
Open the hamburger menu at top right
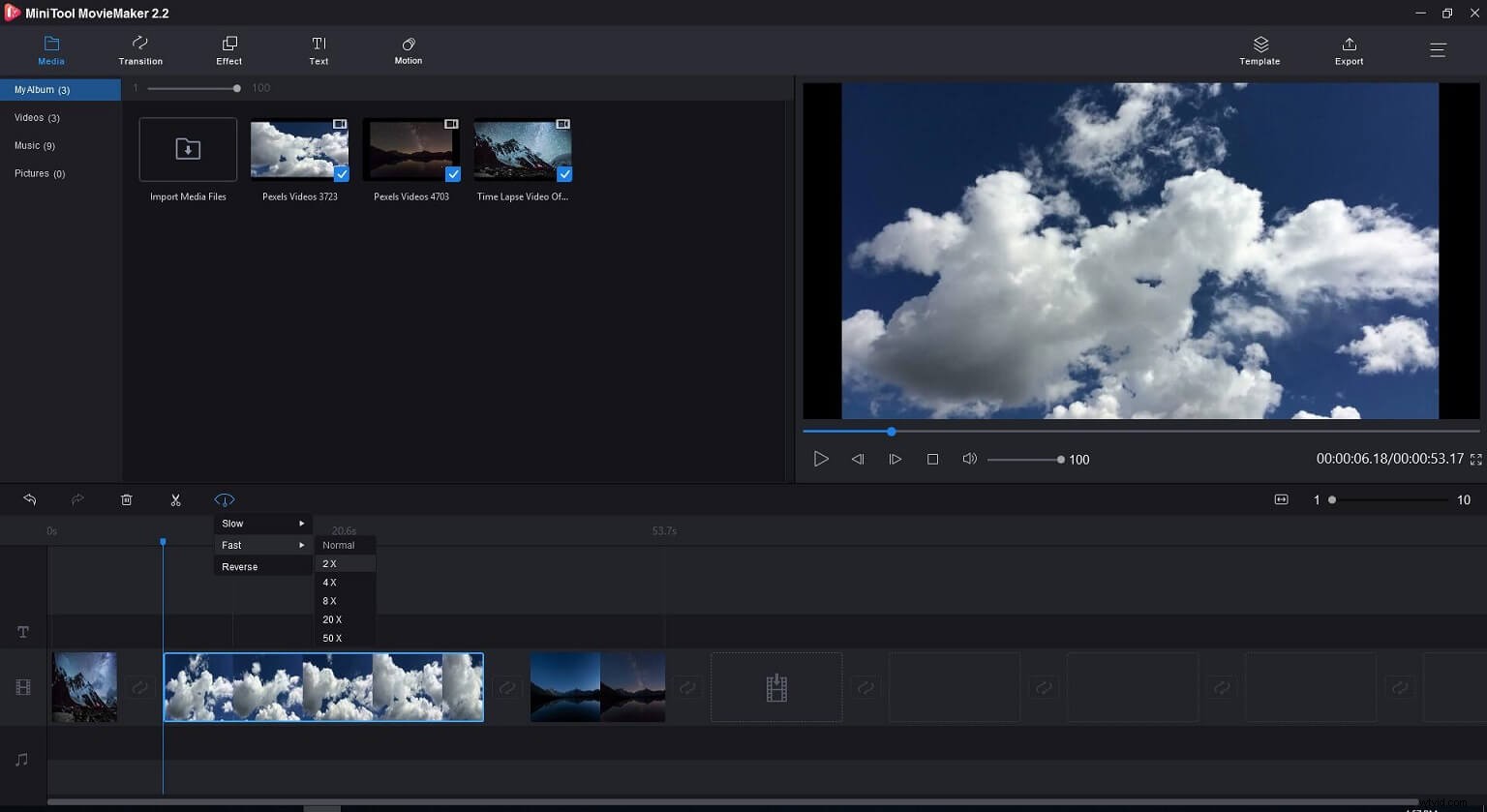pos(1439,49)
